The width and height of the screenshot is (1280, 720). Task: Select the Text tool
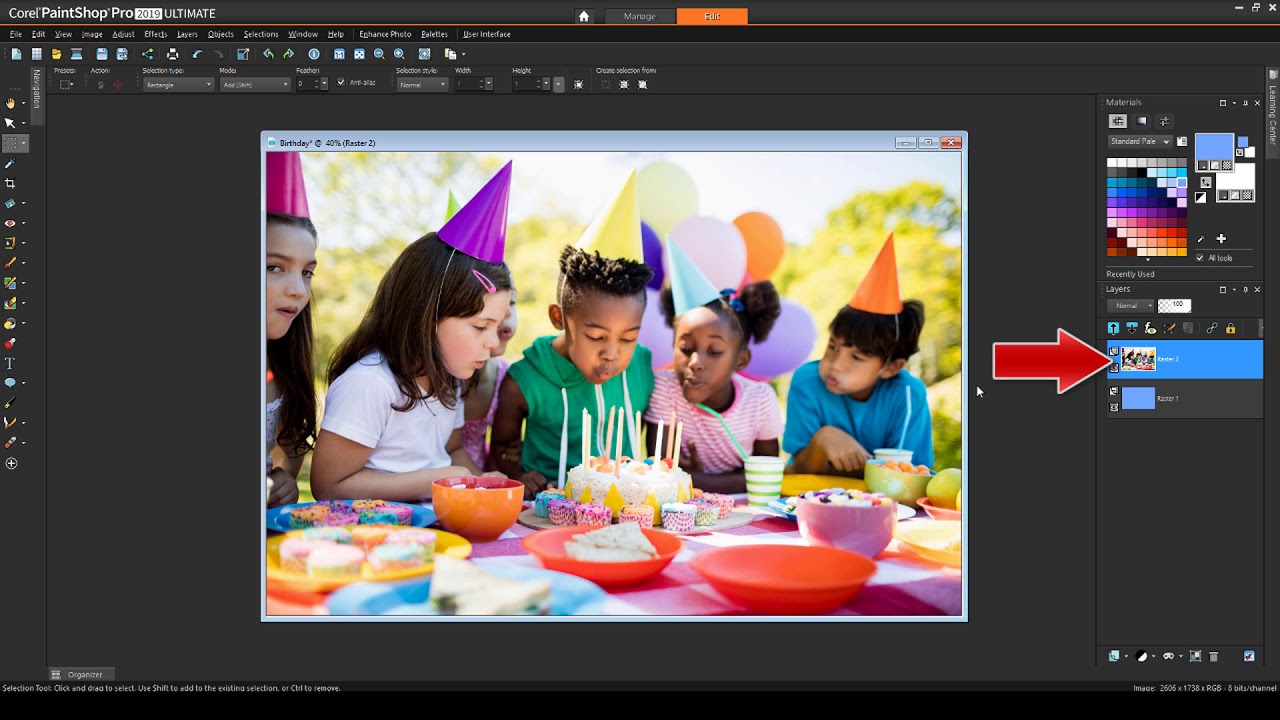pyautogui.click(x=11, y=363)
